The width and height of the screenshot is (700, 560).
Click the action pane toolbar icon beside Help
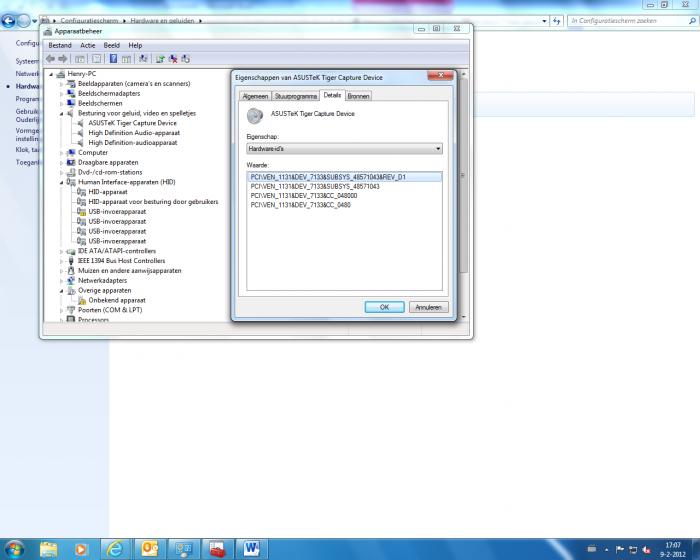pos(126,59)
